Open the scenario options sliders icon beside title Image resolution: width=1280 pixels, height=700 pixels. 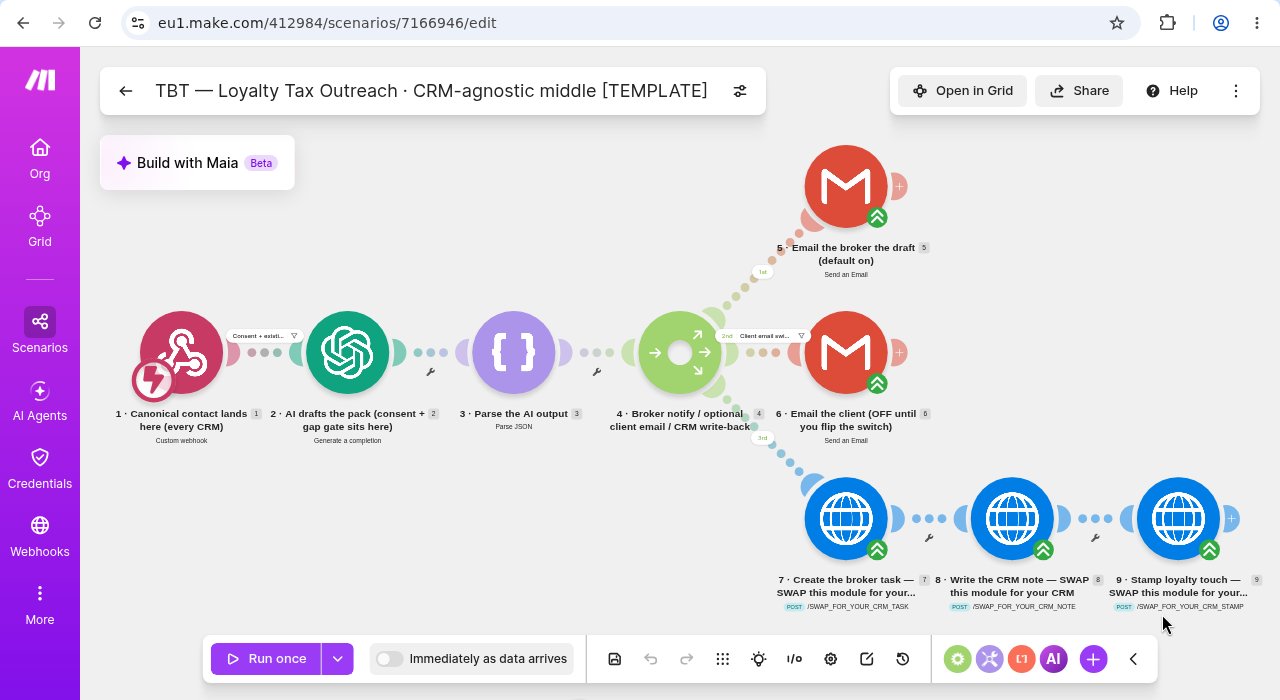point(740,91)
